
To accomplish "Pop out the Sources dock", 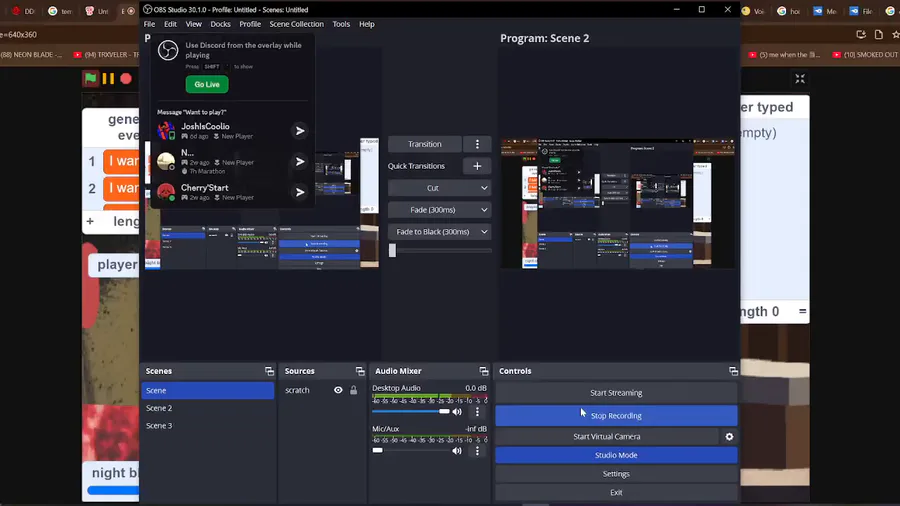I will (360, 371).
